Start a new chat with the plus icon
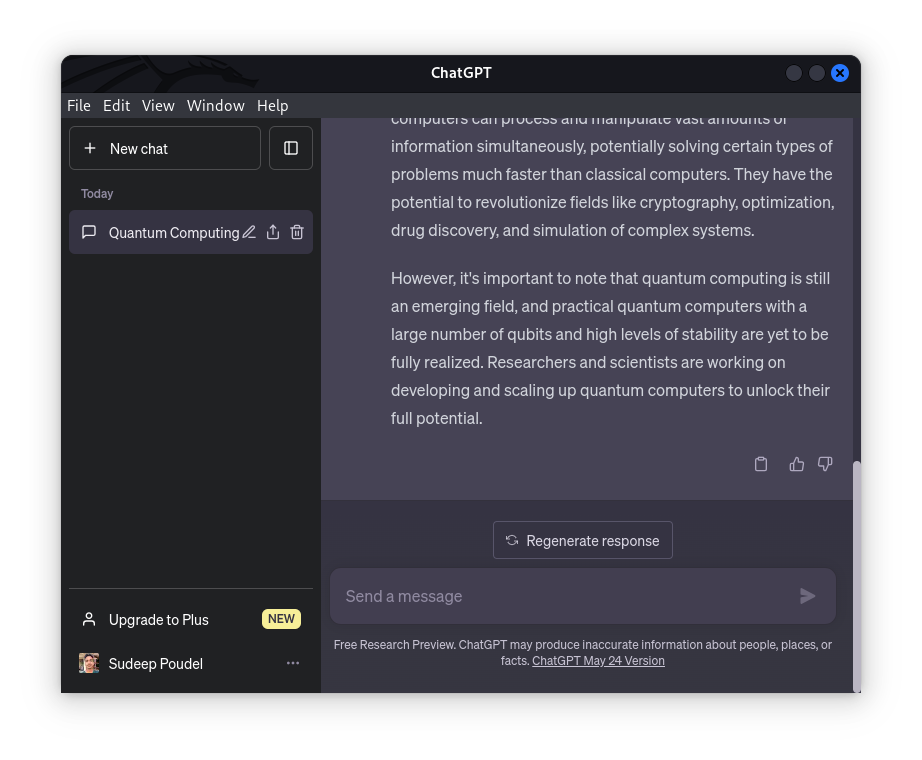922x760 pixels. click(x=91, y=148)
